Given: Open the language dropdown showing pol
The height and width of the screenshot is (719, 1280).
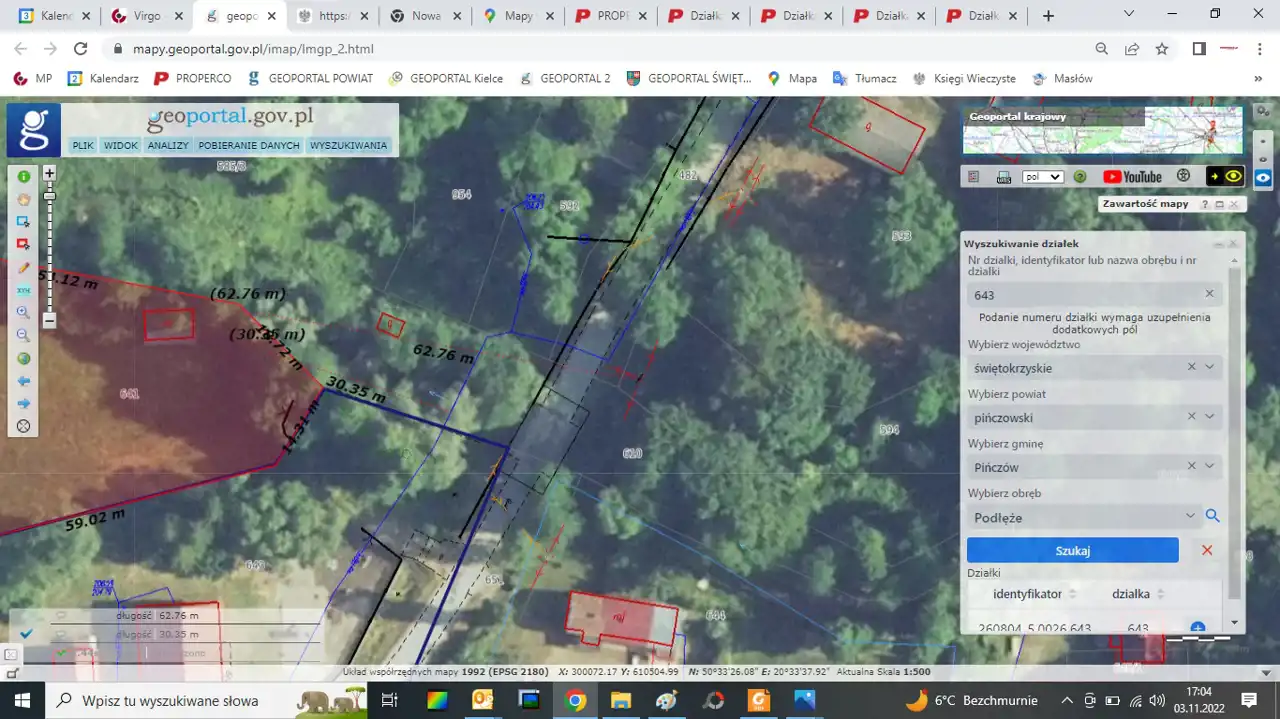Looking at the screenshot, I should (1042, 177).
